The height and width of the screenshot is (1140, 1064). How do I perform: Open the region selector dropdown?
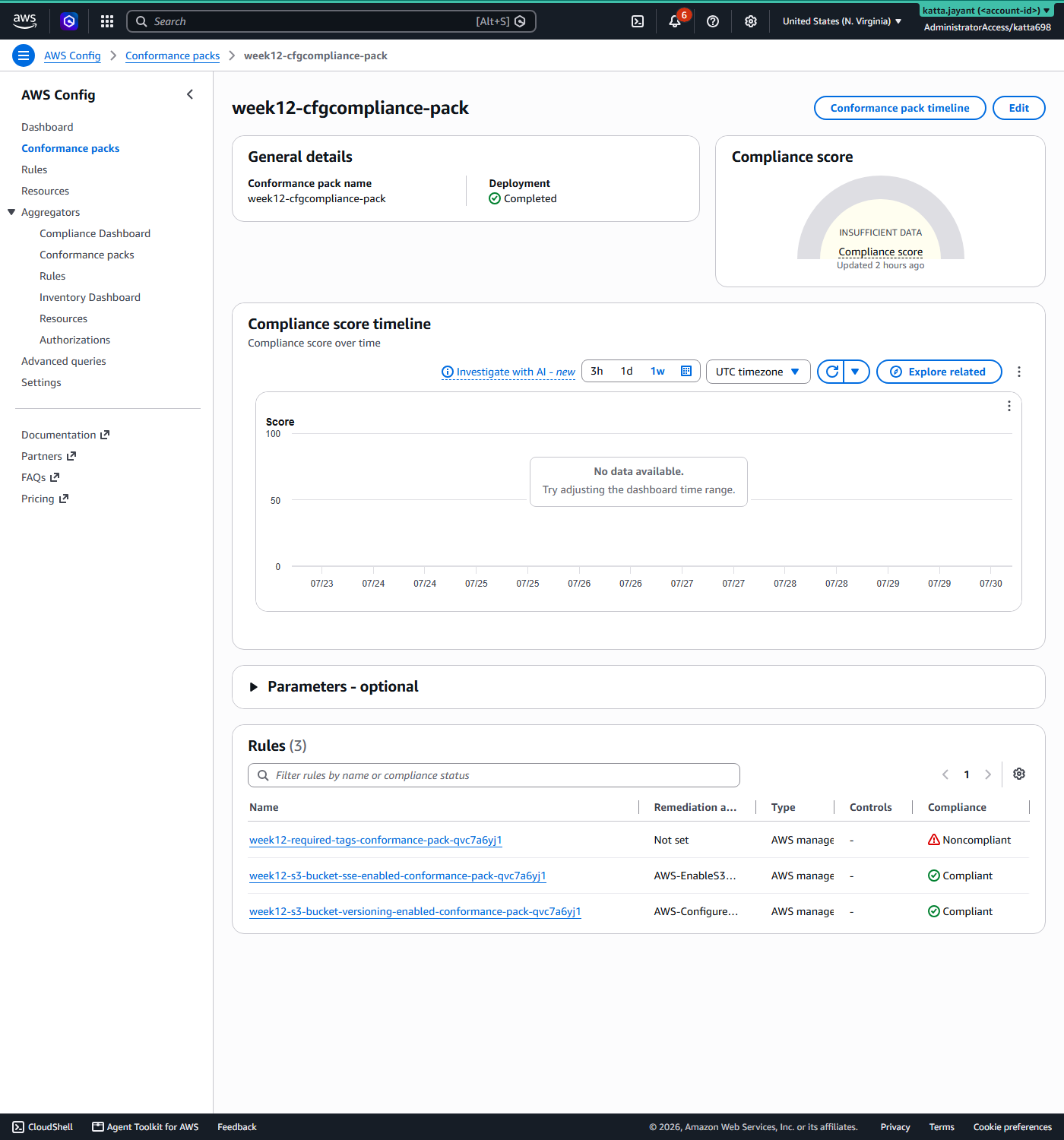(x=842, y=21)
